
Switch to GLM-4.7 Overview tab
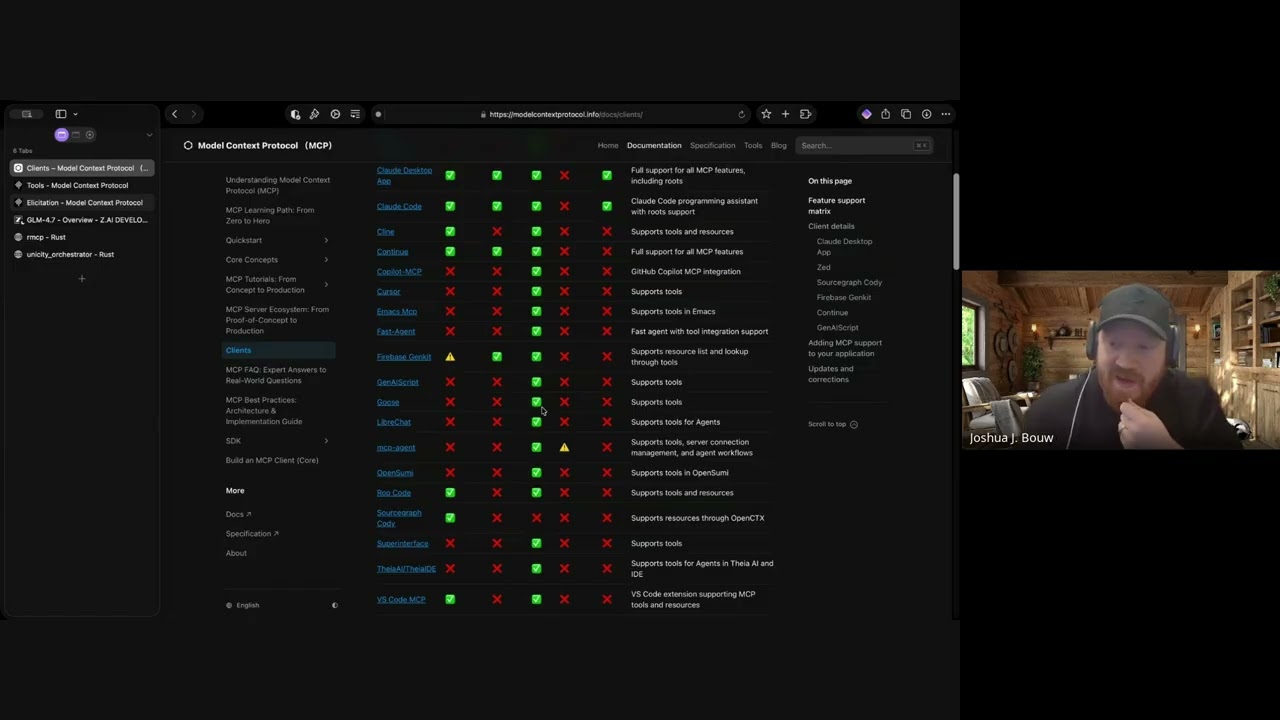(82, 220)
